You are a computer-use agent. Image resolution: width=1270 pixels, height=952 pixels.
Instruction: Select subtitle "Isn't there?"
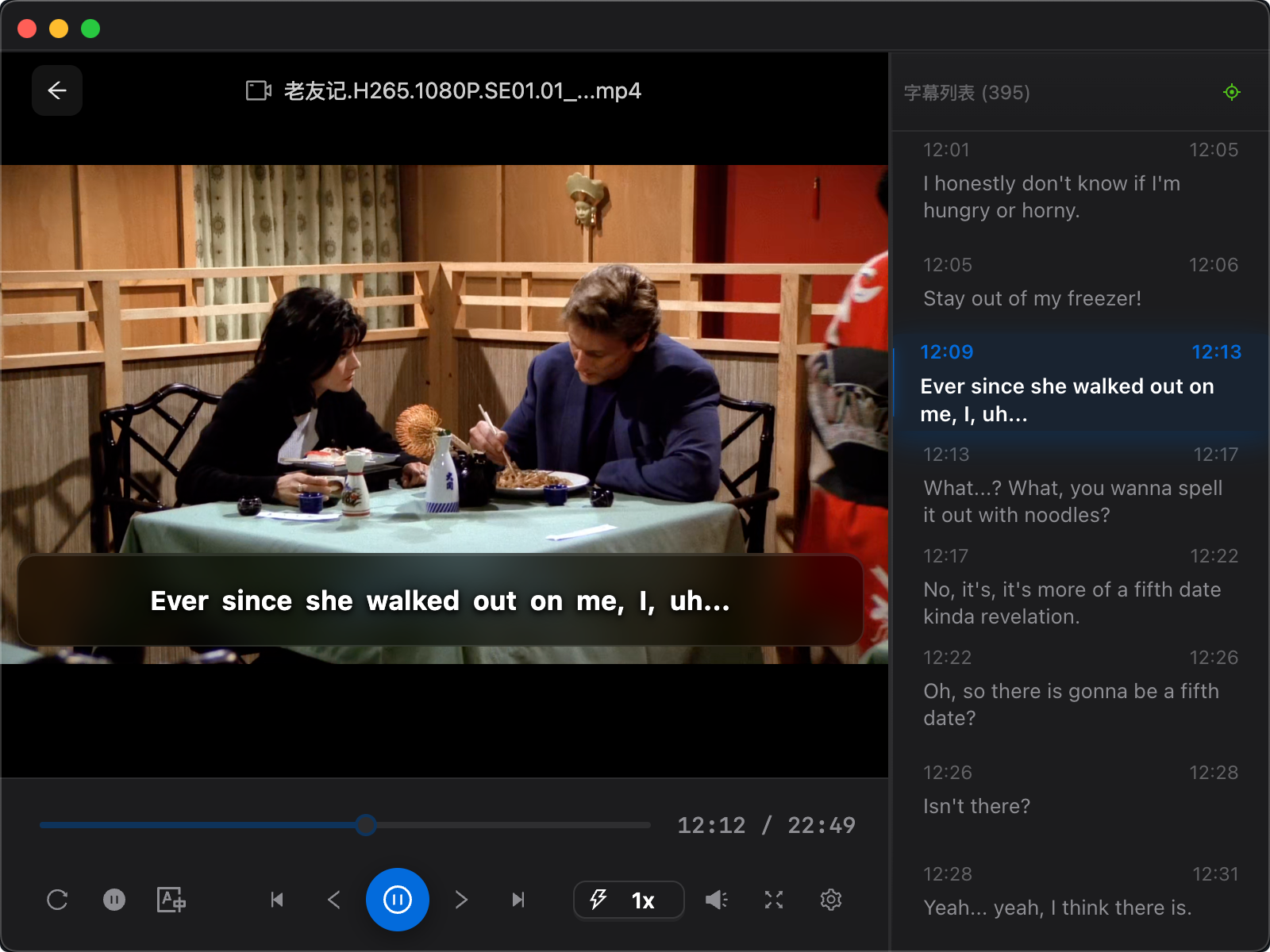[976, 806]
